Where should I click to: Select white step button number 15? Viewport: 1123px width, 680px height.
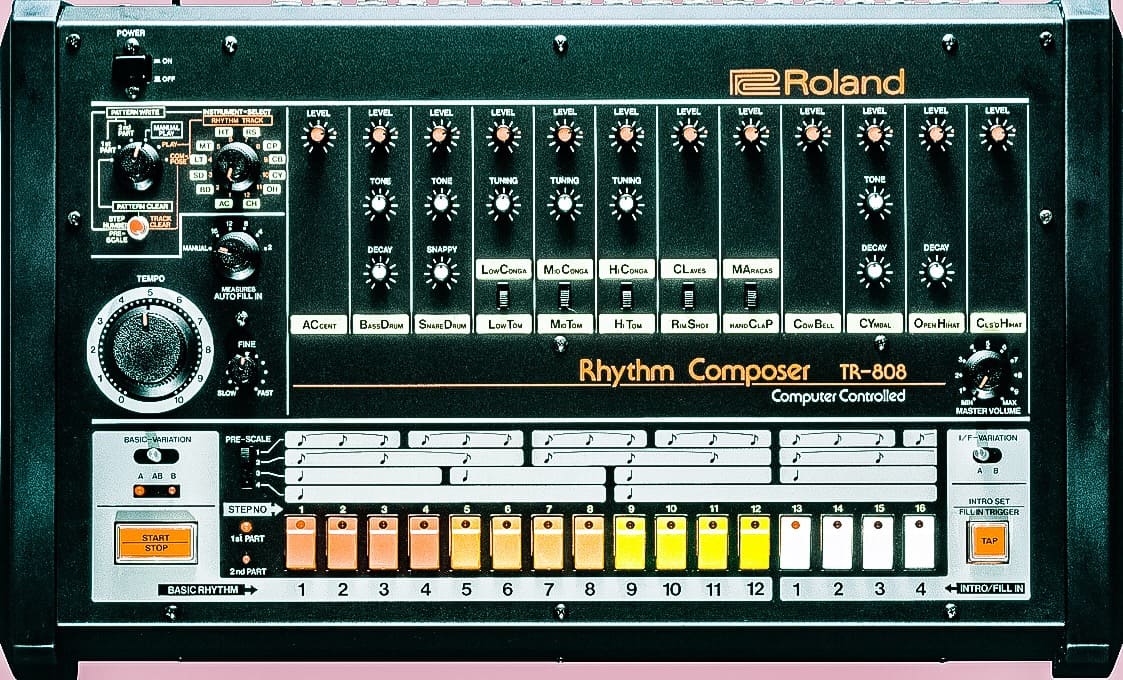(879, 542)
